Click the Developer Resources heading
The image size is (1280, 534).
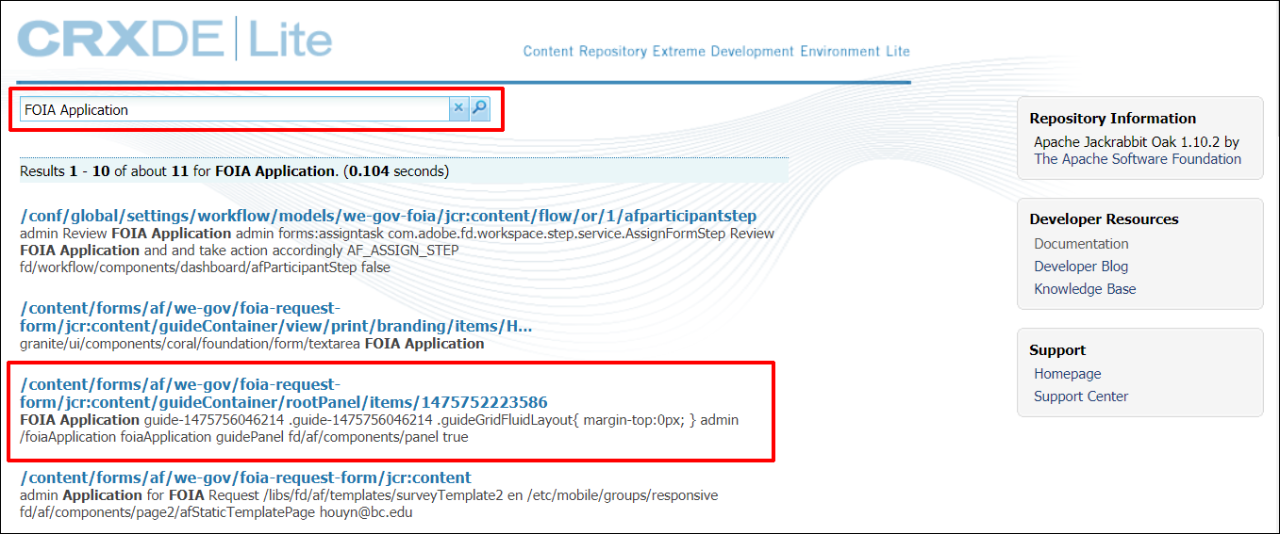(1104, 219)
